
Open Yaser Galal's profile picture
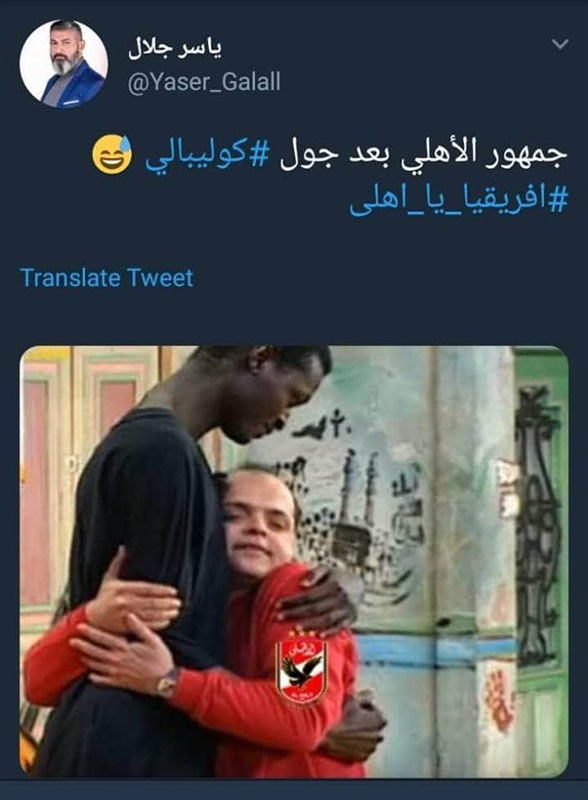[64, 64]
